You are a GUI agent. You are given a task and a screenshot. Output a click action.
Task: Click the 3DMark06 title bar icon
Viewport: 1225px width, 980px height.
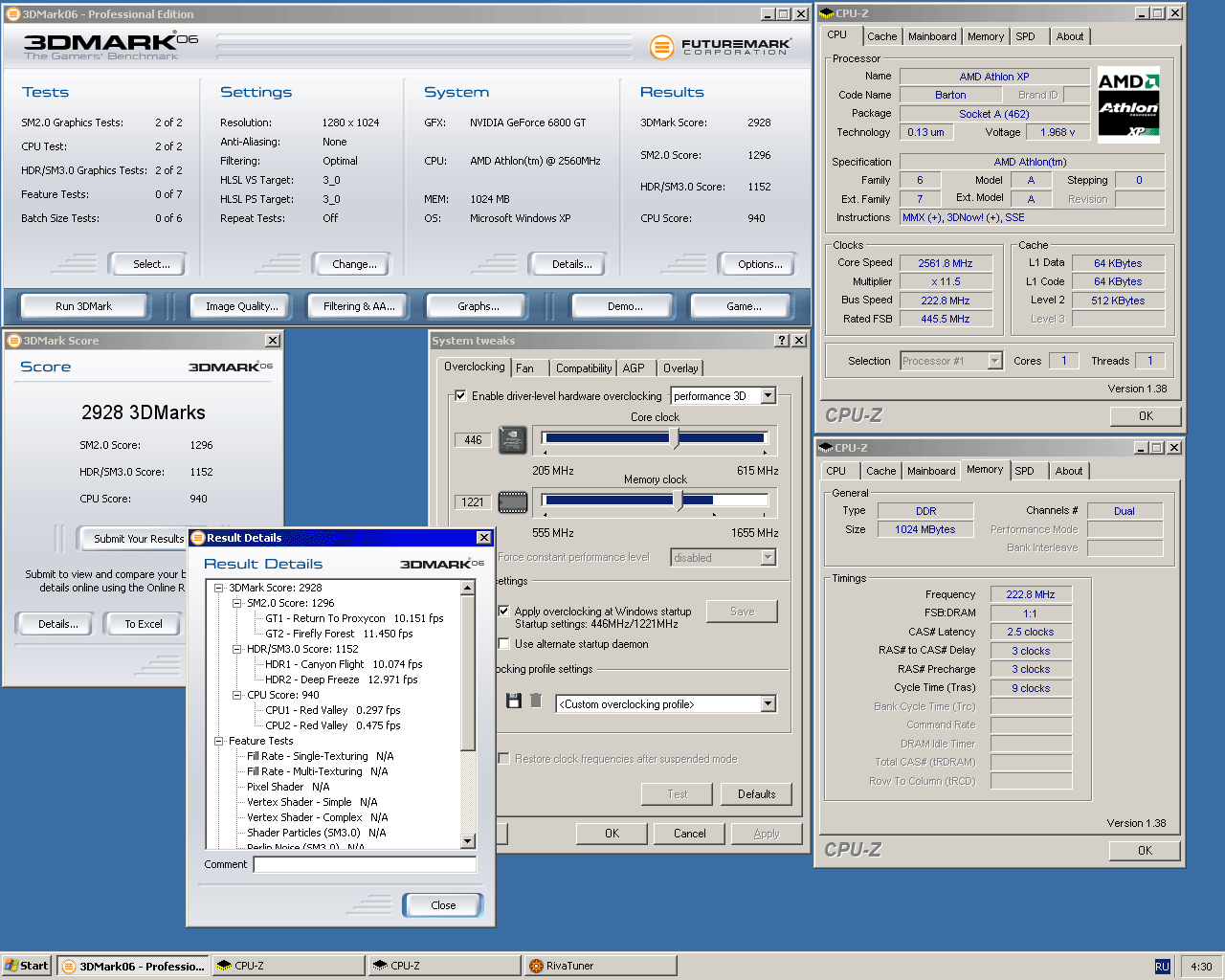13,14
